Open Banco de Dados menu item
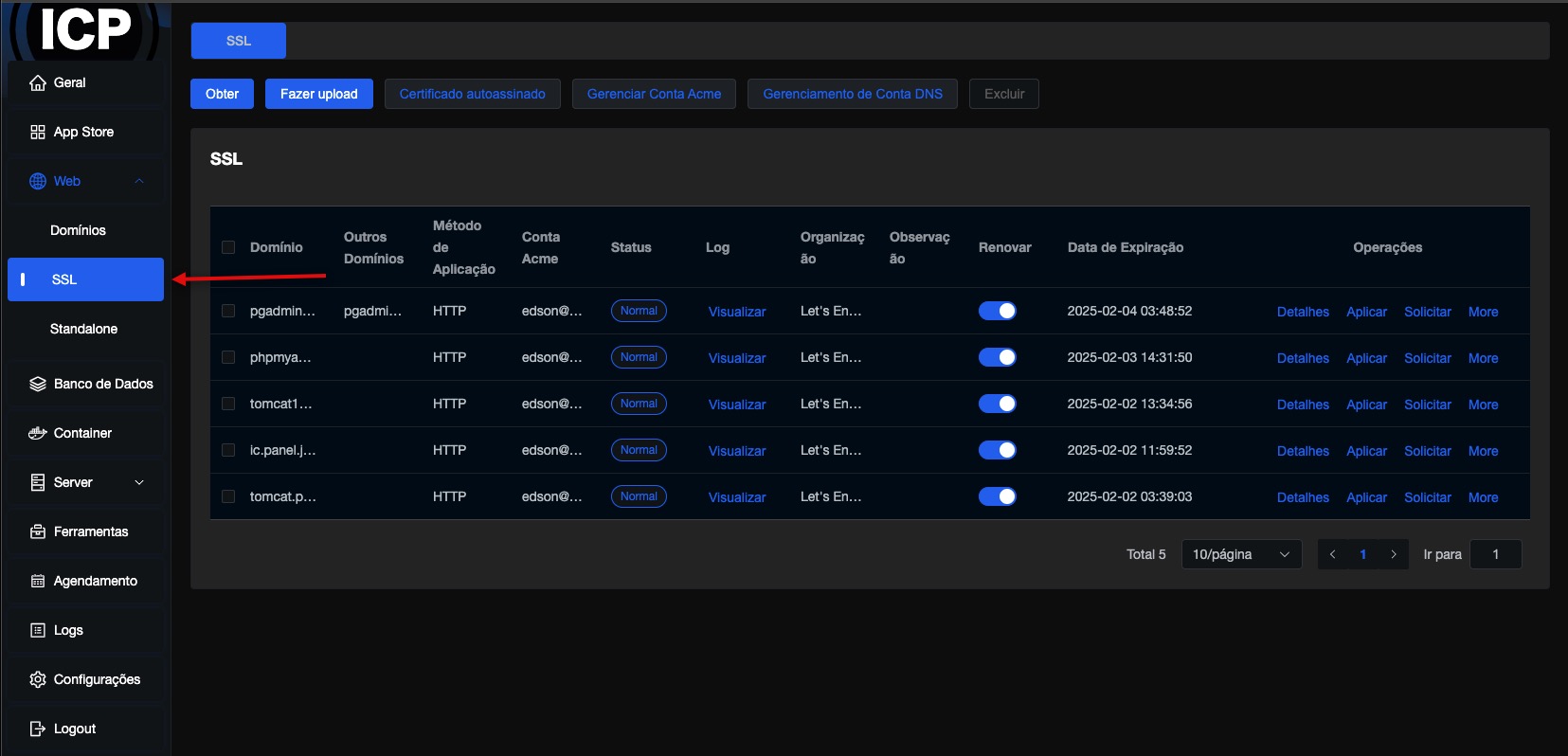The height and width of the screenshot is (756, 1568). 85,384
